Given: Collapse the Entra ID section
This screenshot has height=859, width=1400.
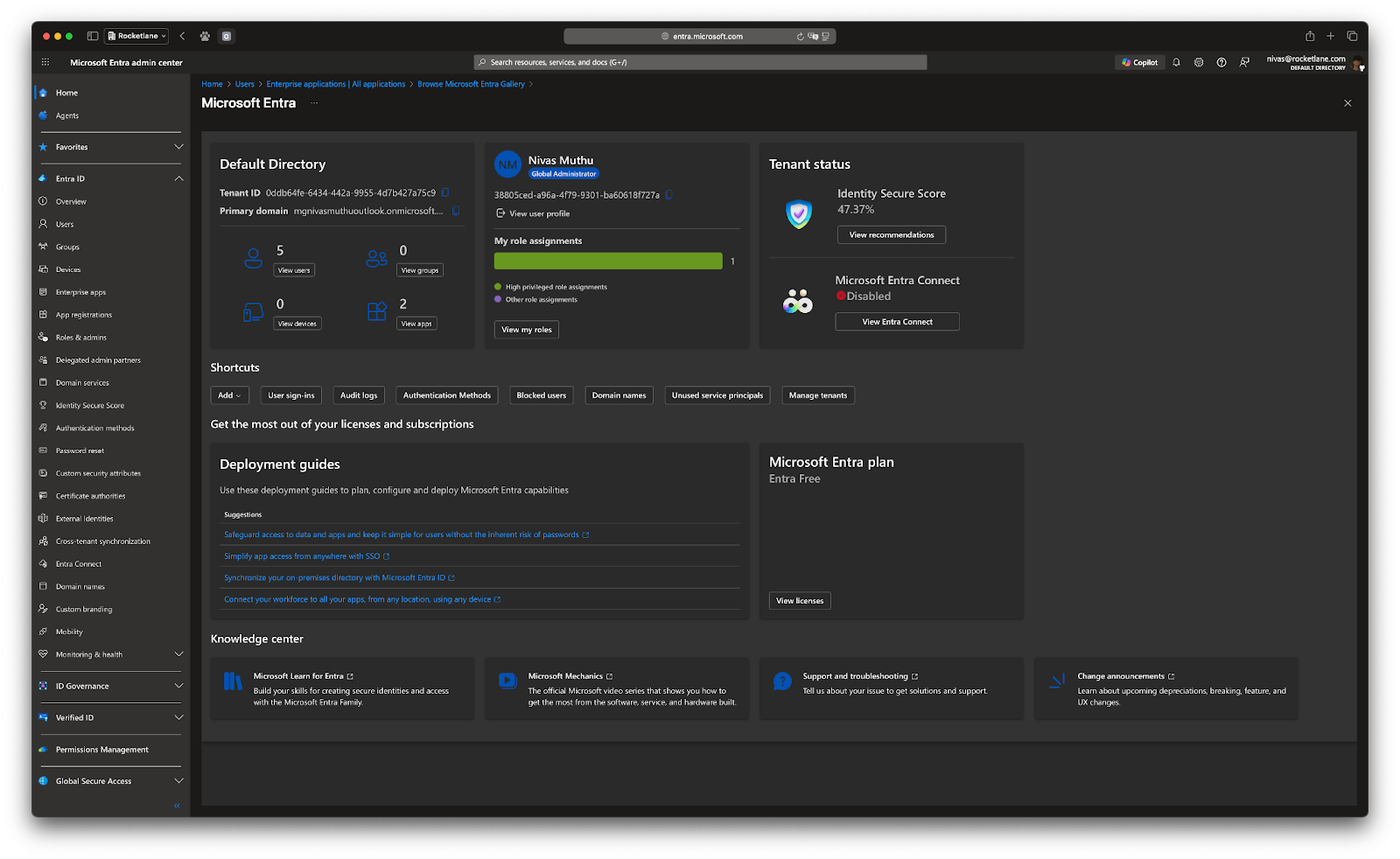Looking at the screenshot, I should click(178, 178).
